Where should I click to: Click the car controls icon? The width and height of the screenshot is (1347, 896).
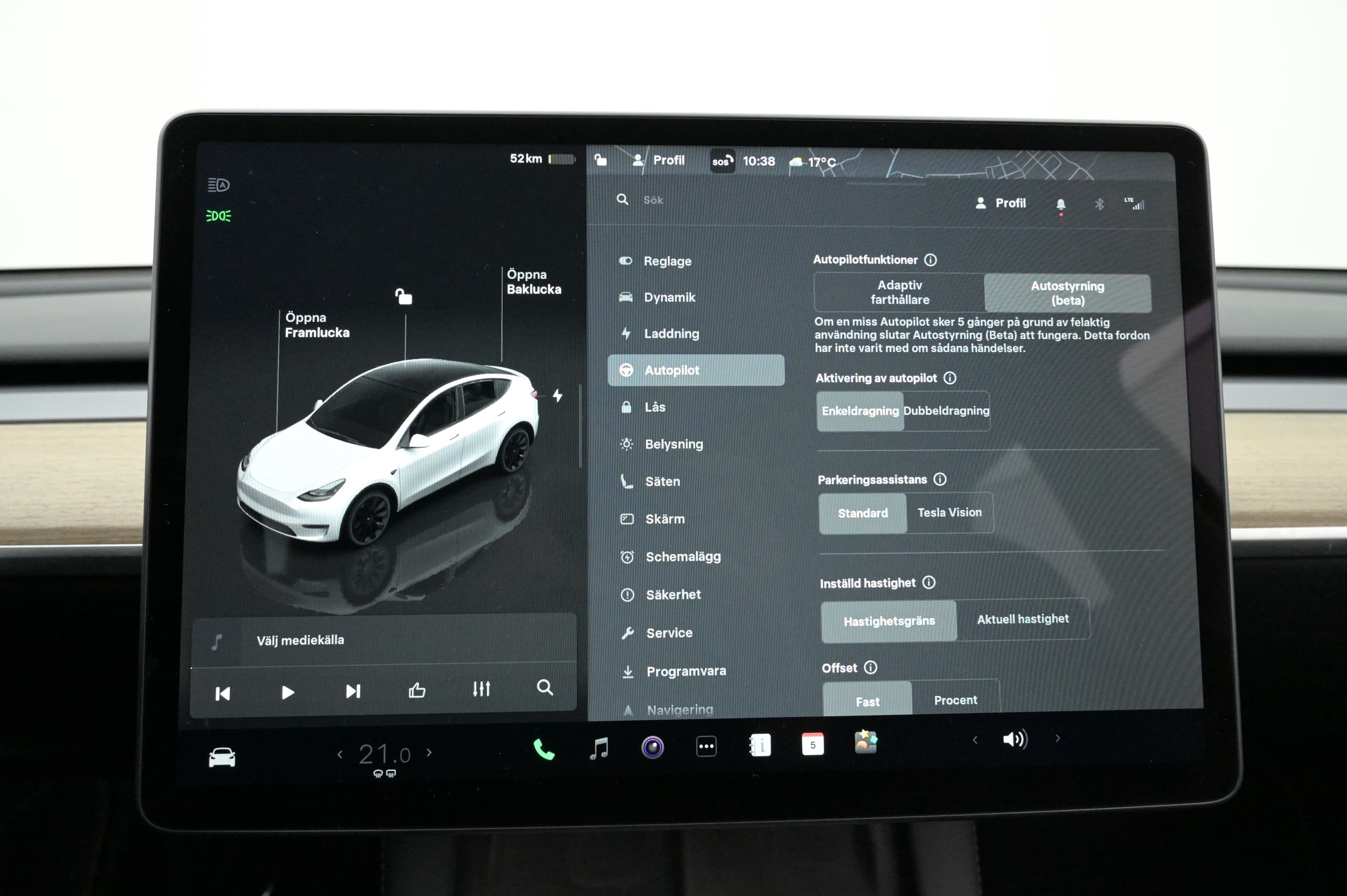click(222, 758)
